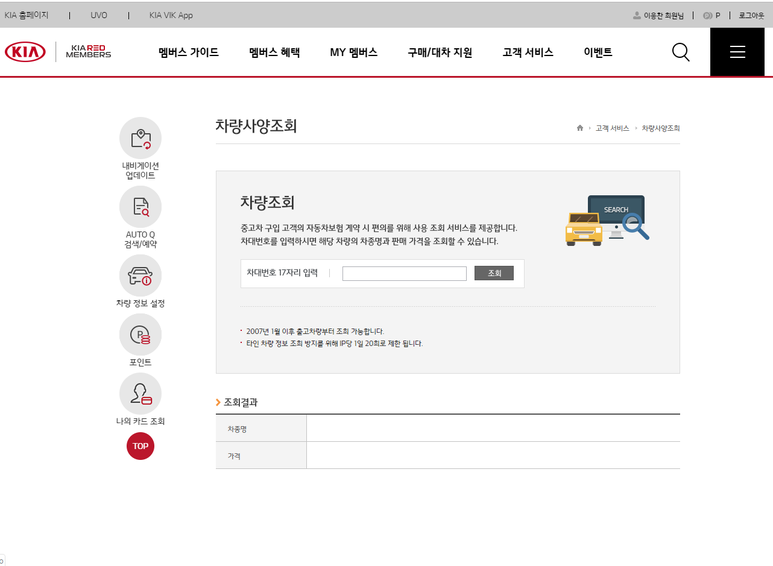Click the KIA 홈페이지 link
The height and width of the screenshot is (566, 773).
tap(27, 15)
